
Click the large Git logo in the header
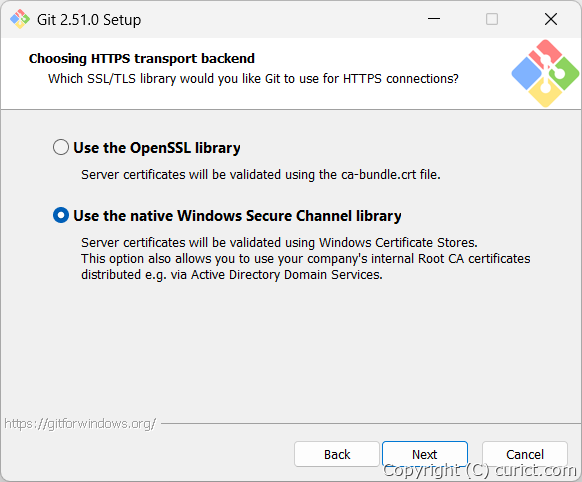(545, 73)
